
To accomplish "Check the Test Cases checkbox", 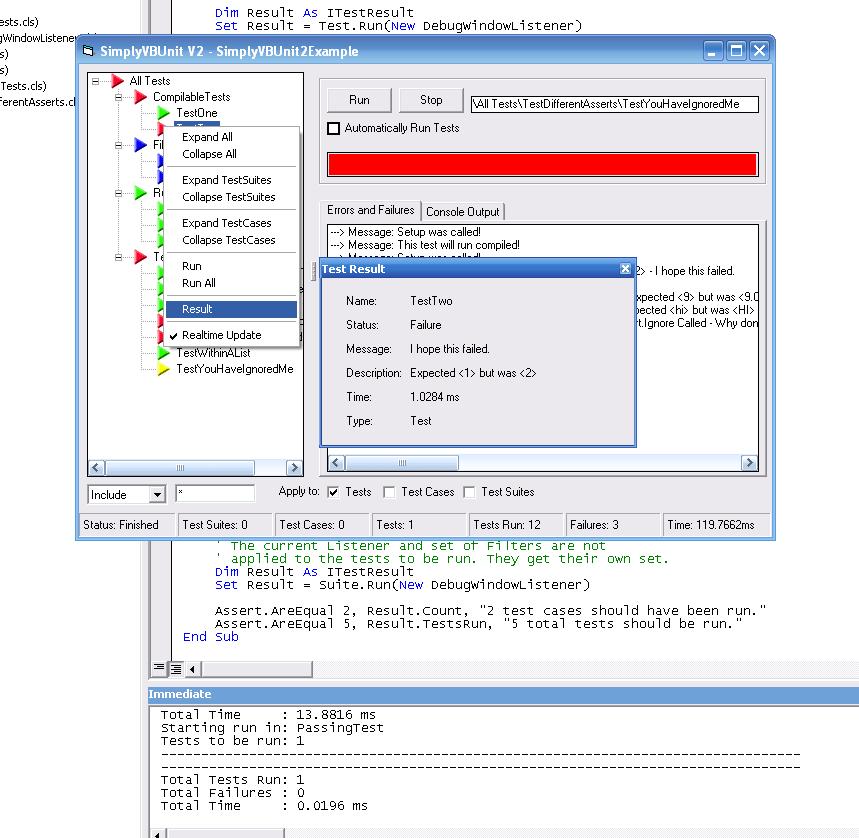I will (389, 492).
